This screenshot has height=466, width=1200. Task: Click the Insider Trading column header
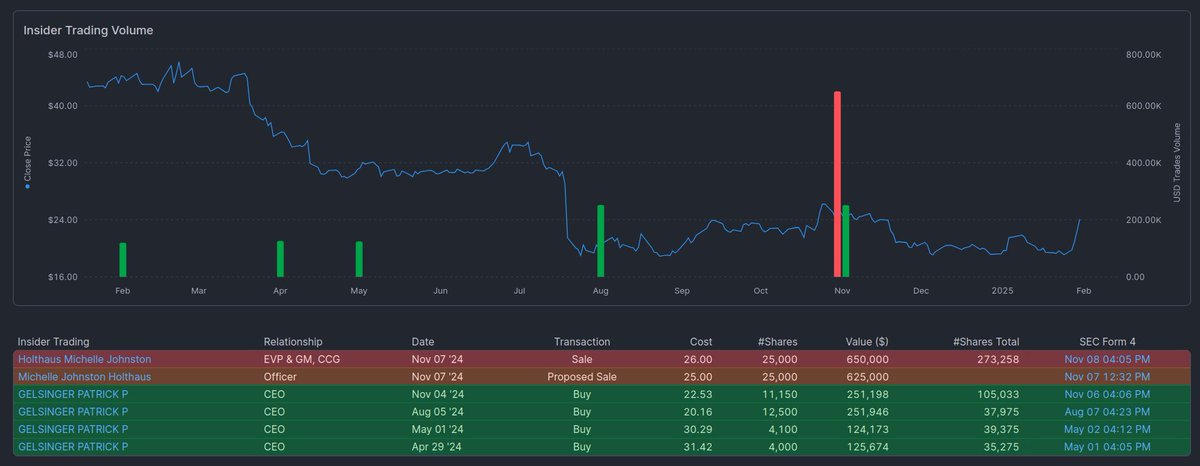(x=53, y=342)
